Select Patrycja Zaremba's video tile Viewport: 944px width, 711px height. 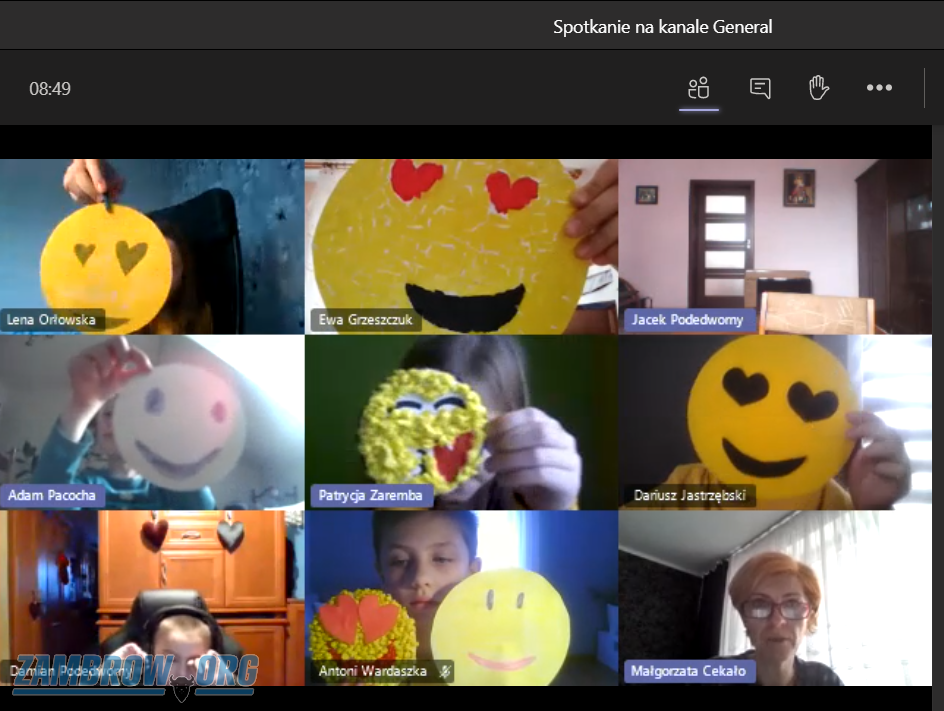460,420
